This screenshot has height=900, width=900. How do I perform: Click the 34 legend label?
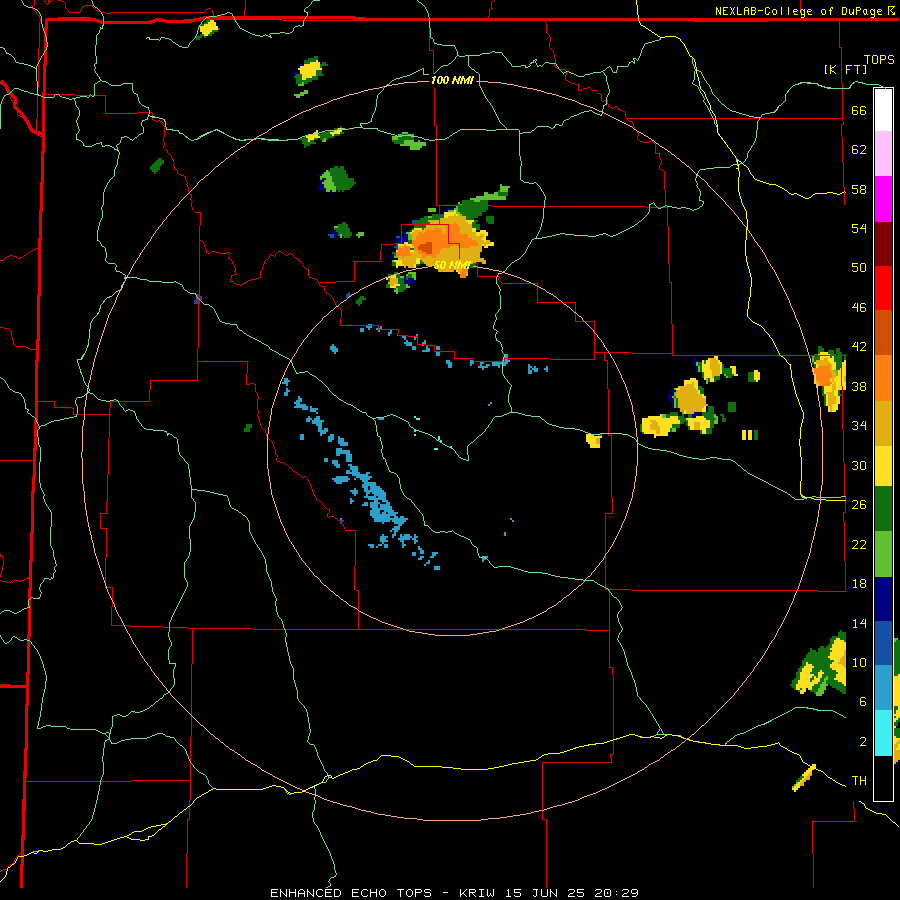click(859, 426)
